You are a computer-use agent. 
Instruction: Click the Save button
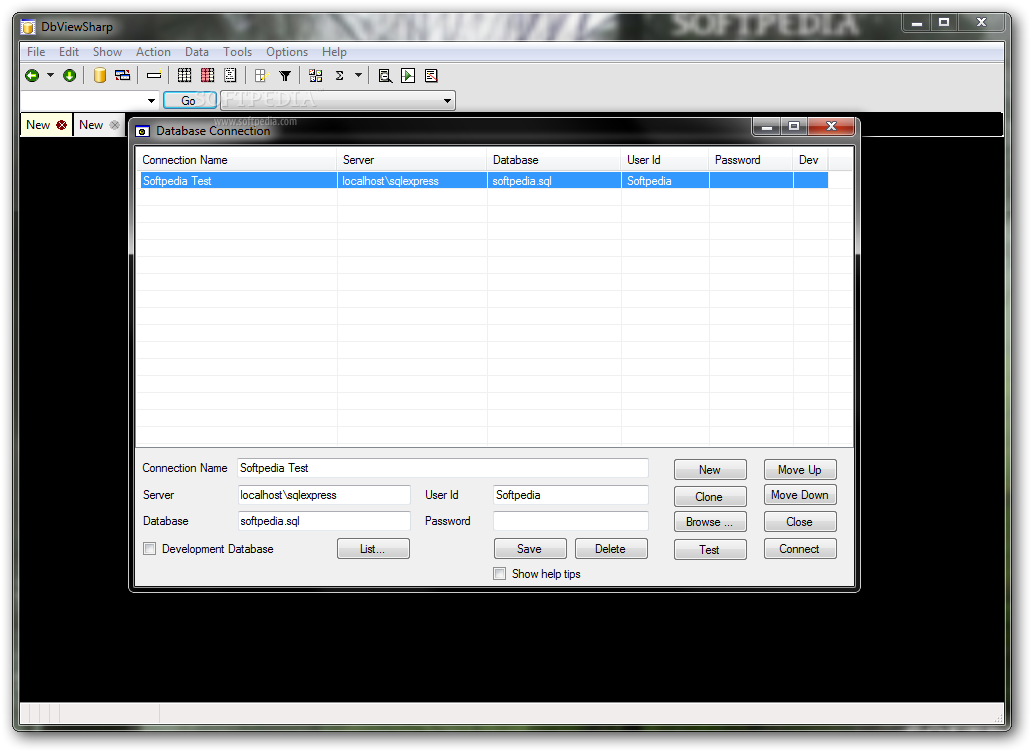pyautogui.click(x=530, y=549)
